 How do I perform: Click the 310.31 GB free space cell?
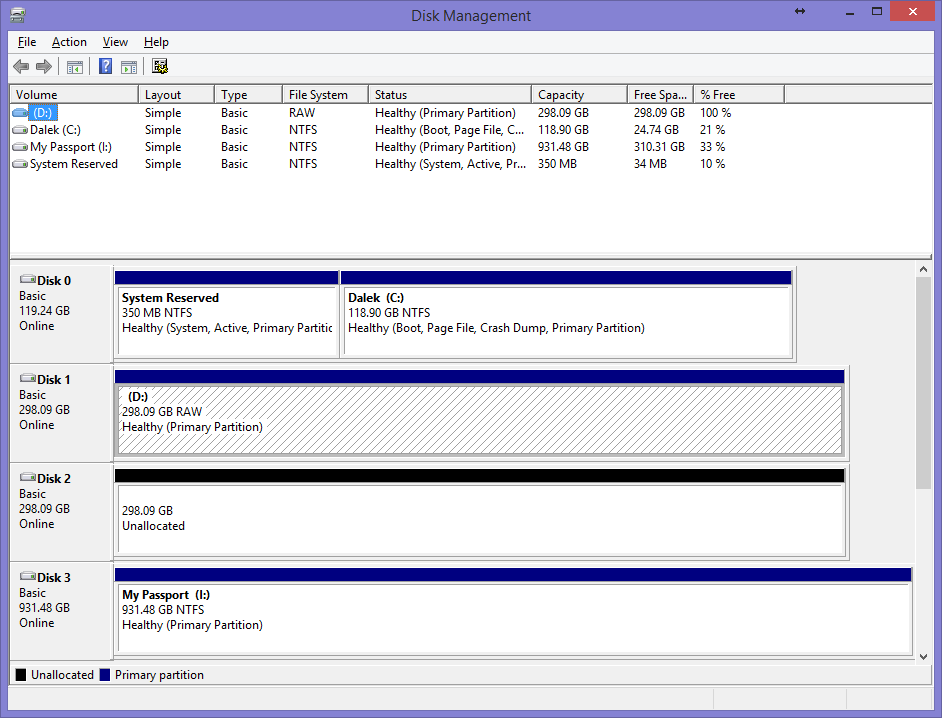tap(659, 147)
